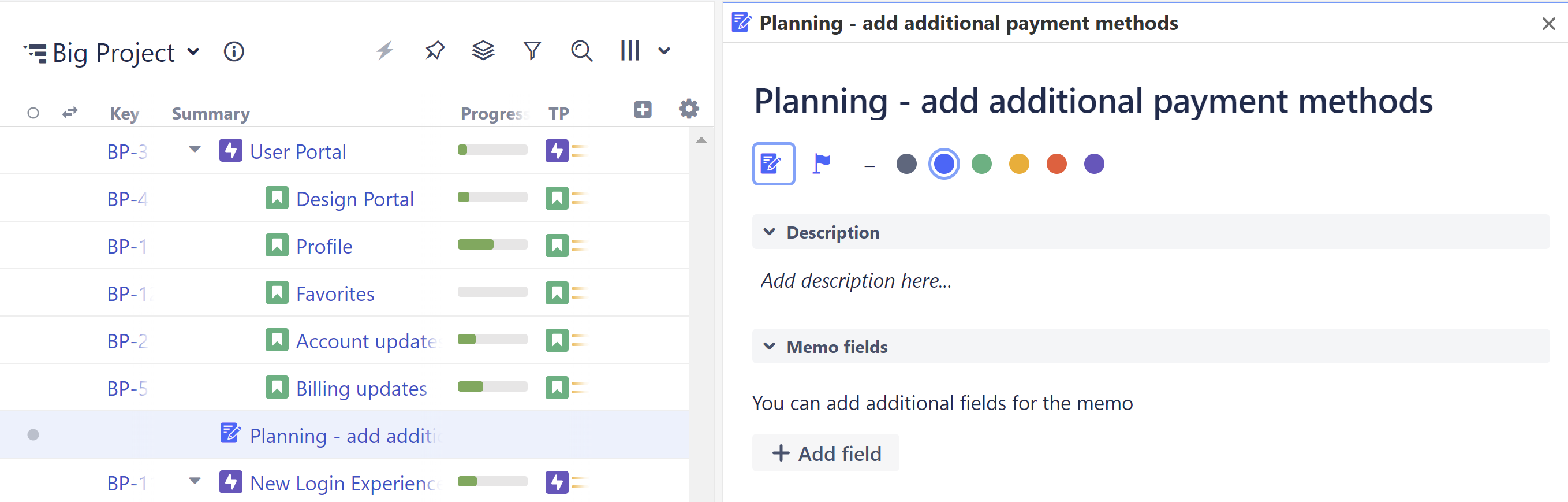Click the Add field button
This screenshot has width=1568, height=502.
point(826,453)
